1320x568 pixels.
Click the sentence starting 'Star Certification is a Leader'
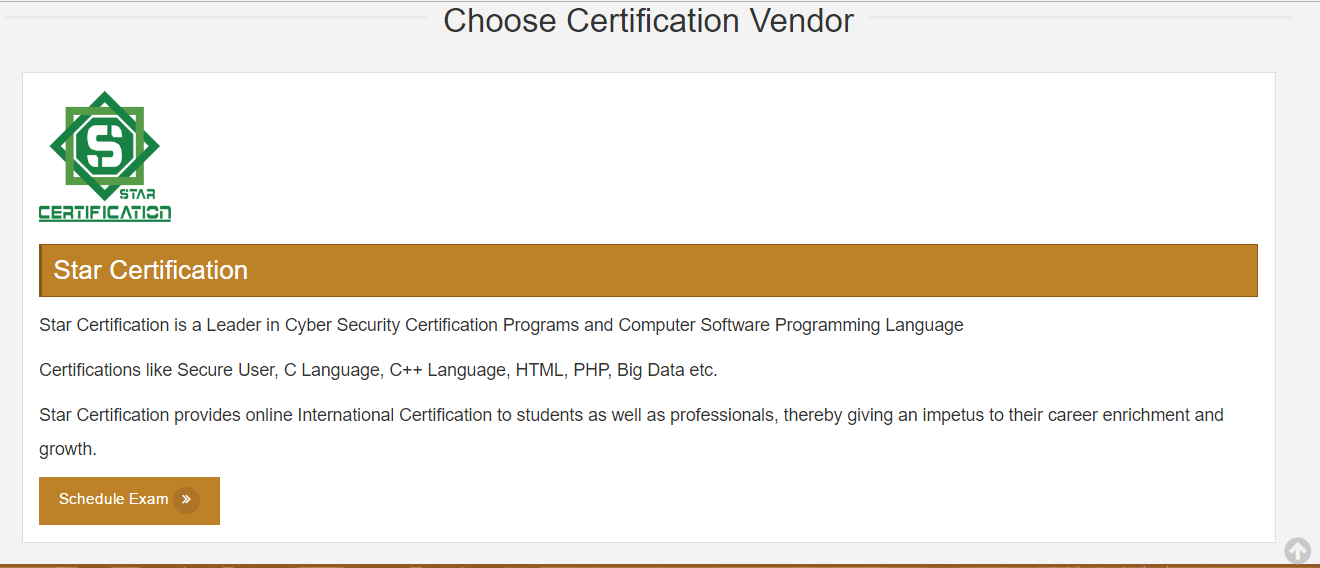(x=501, y=325)
